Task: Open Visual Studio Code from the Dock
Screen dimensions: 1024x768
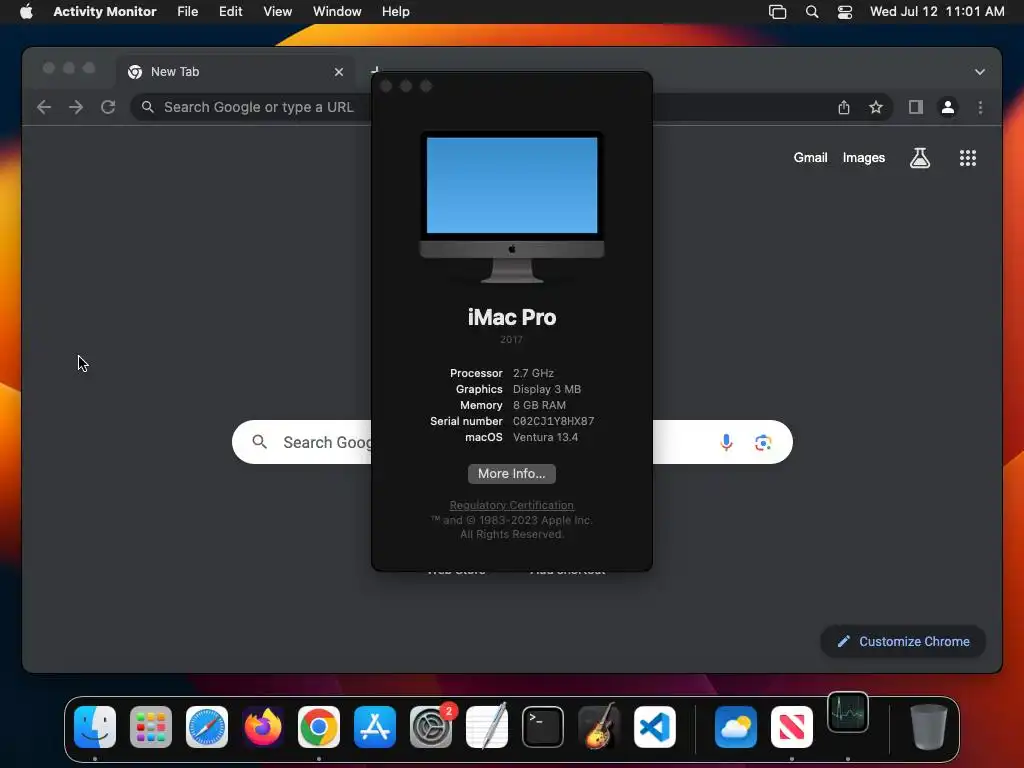Action: [654, 727]
